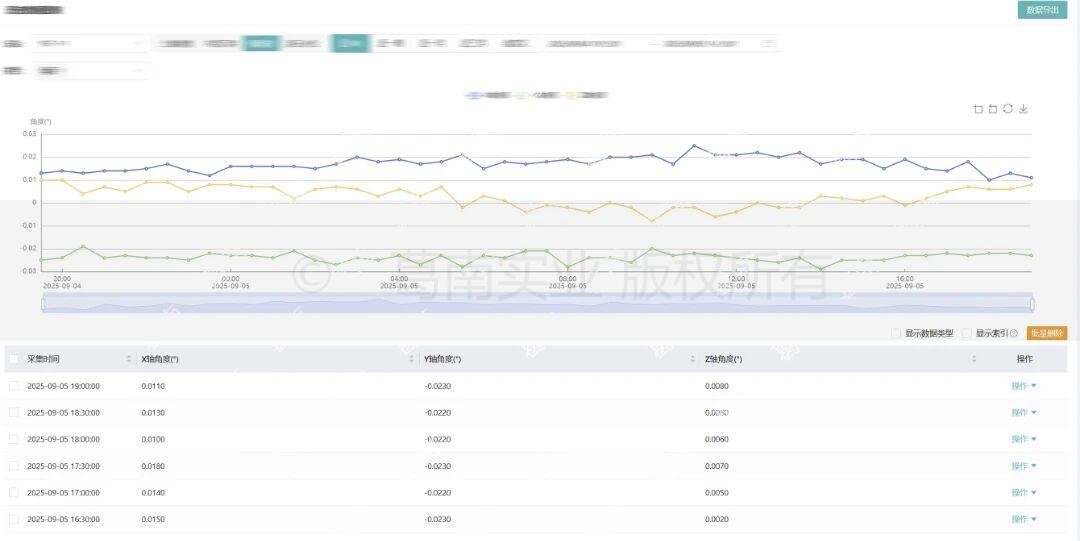Screen dimensions: 1080x541
Task: Click the 数据导出 button
Action: tap(1042, 10)
